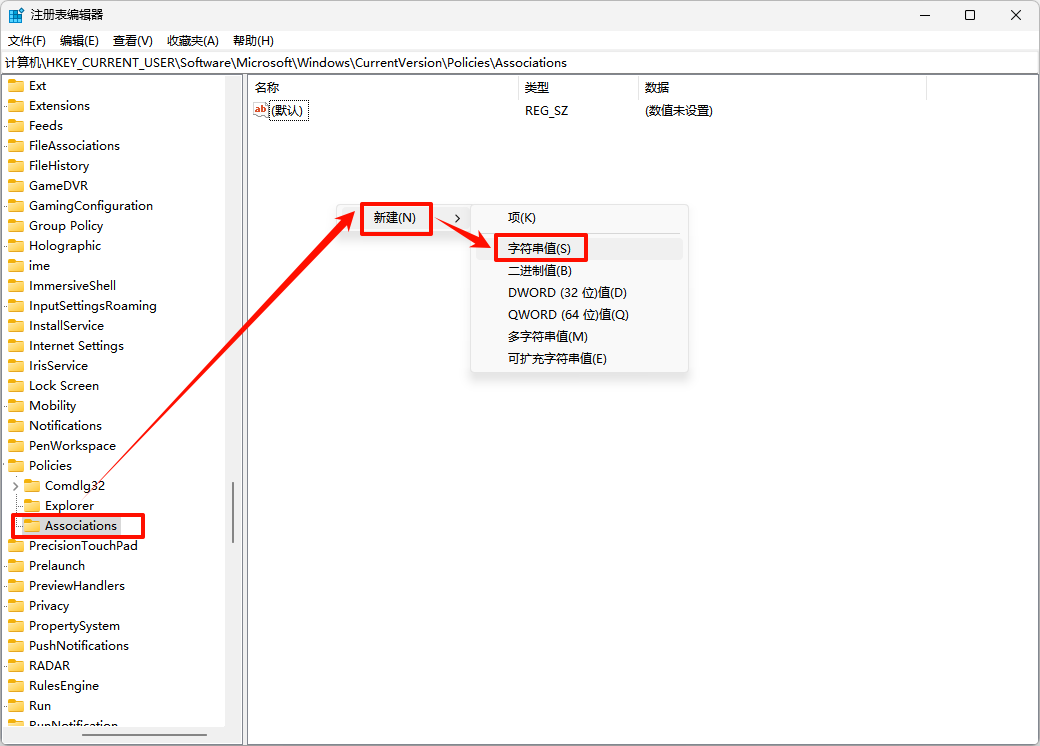Select the Registry Editor title bar icon

point(14,14)
